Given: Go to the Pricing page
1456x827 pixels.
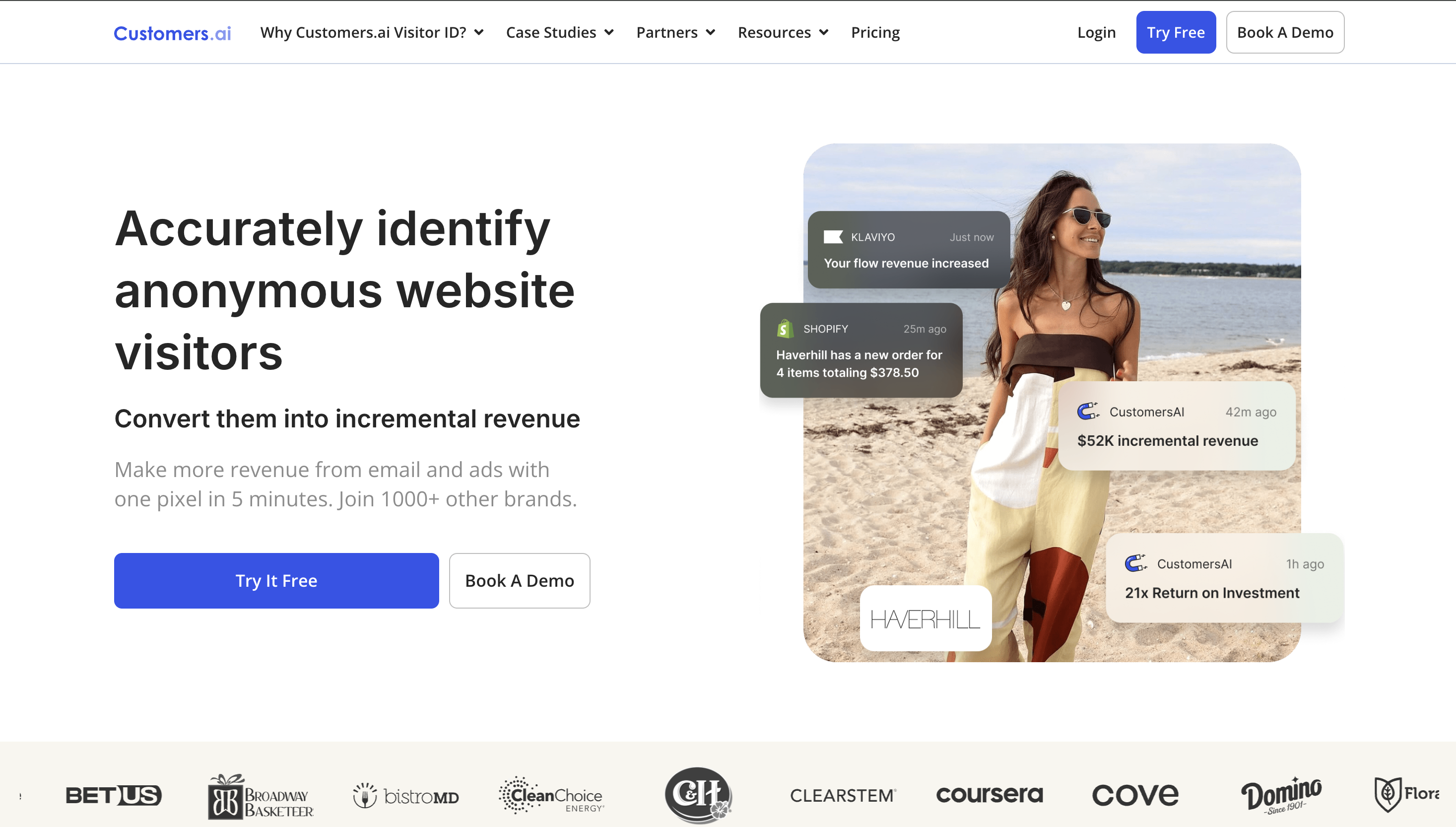Looking at the screenshot, I should (x=875, y=32).
